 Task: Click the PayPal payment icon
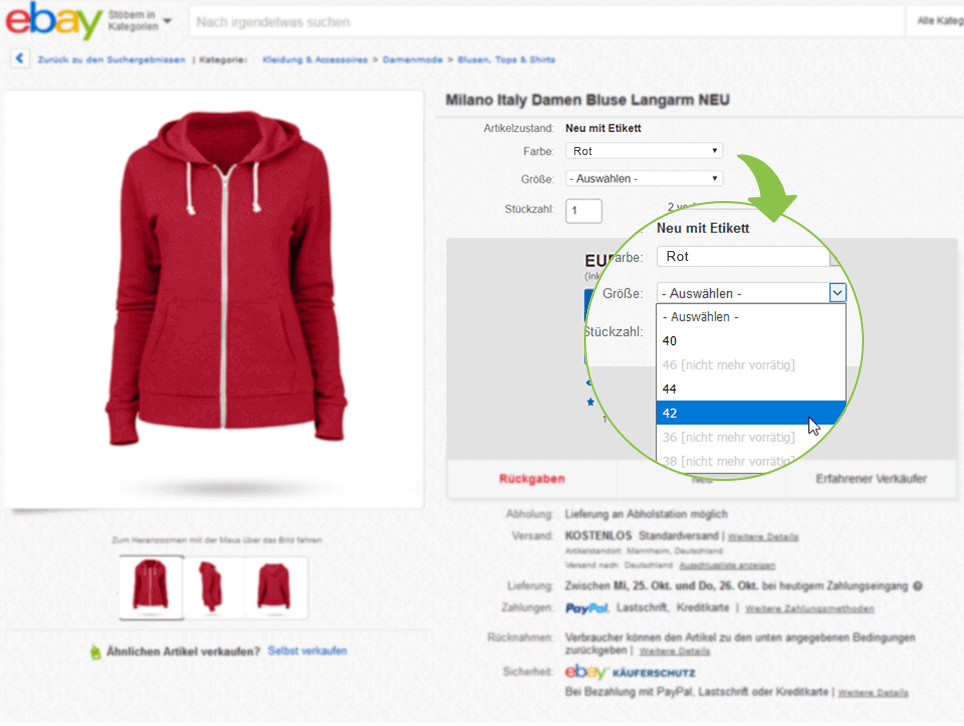tap(586, 606)
